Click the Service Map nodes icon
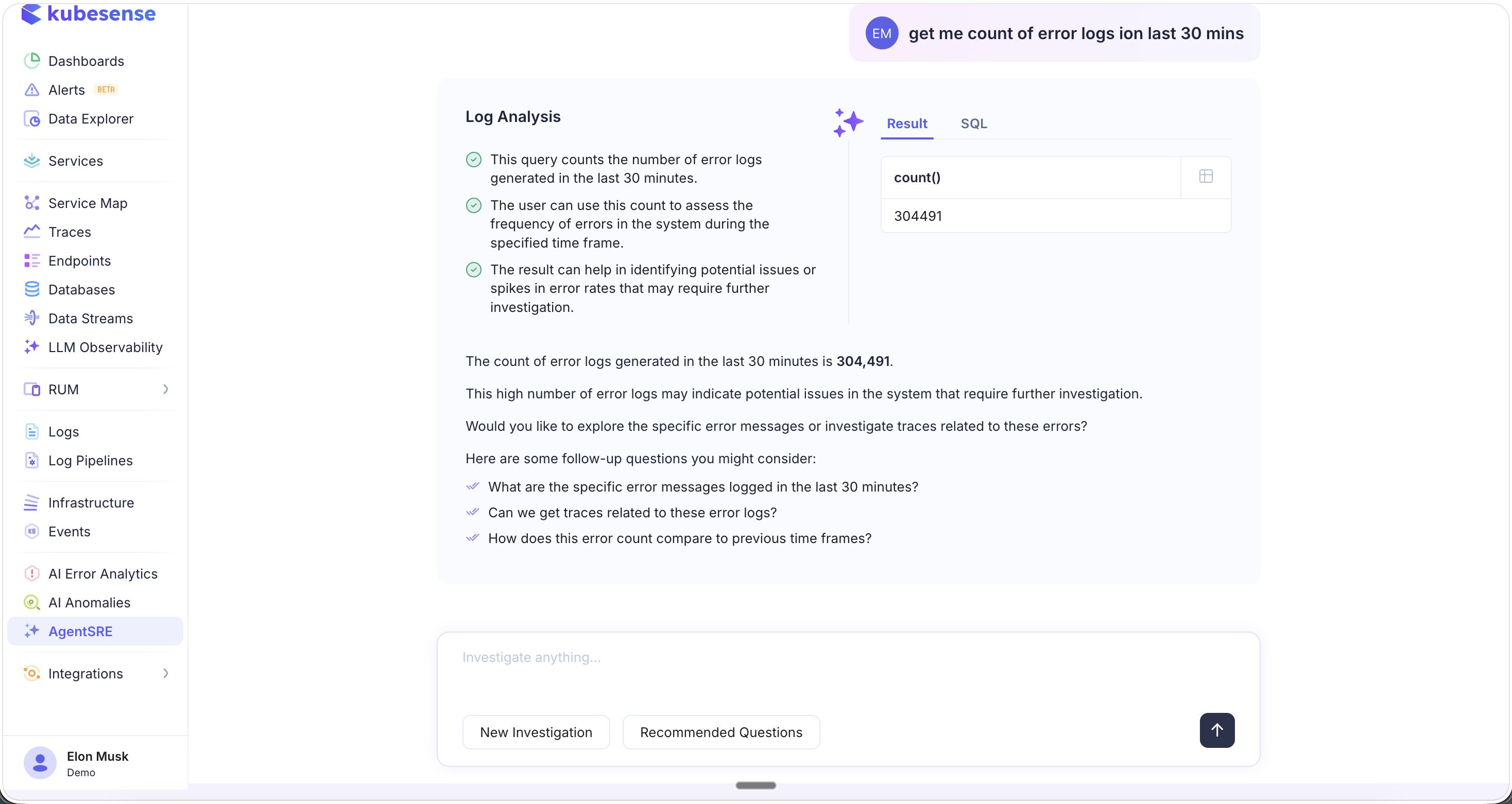Viewport: 1512px width, 804px height. point(32,203)
